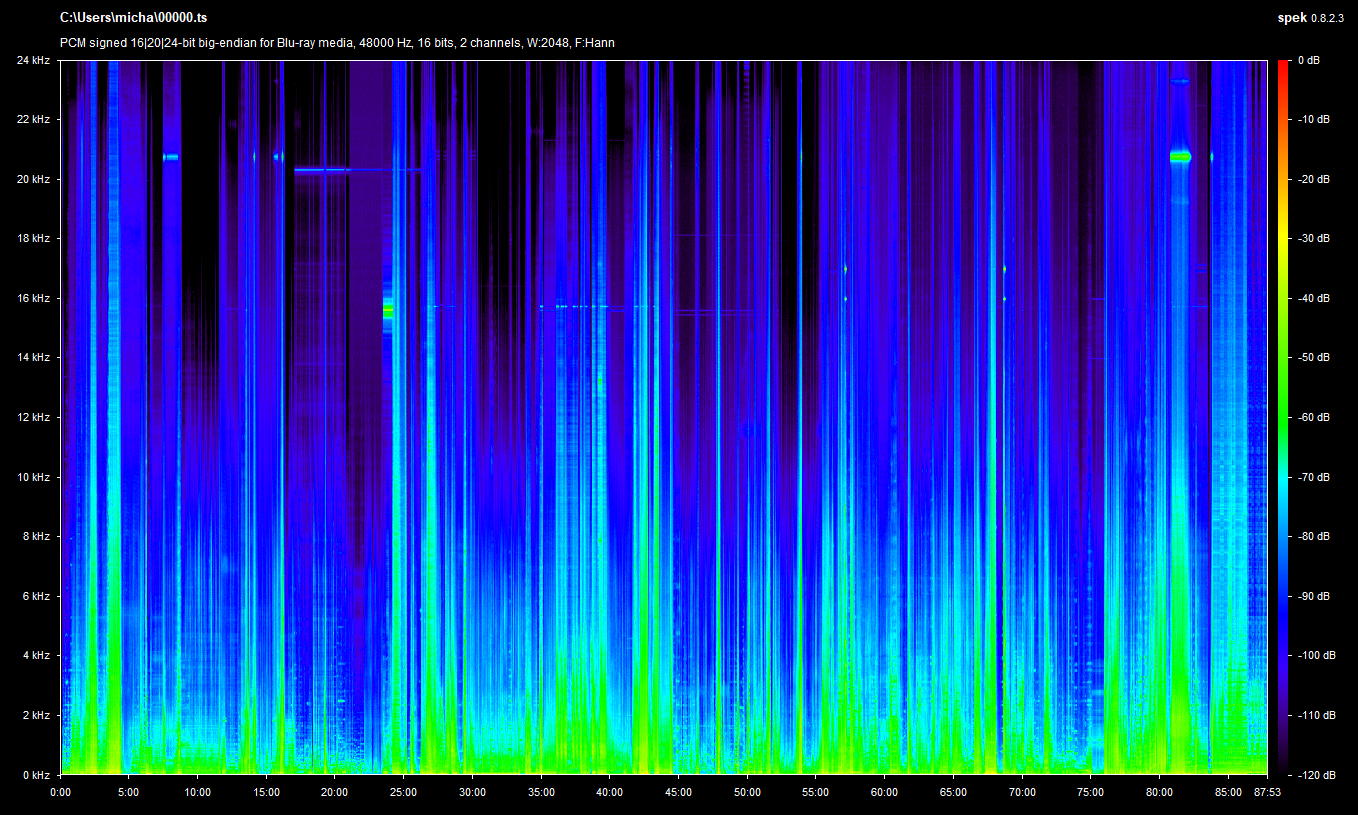This screenshot has height=815, width=1358.
Task: Select the 0 kHz frequency axis label
Action: [35, 775]
